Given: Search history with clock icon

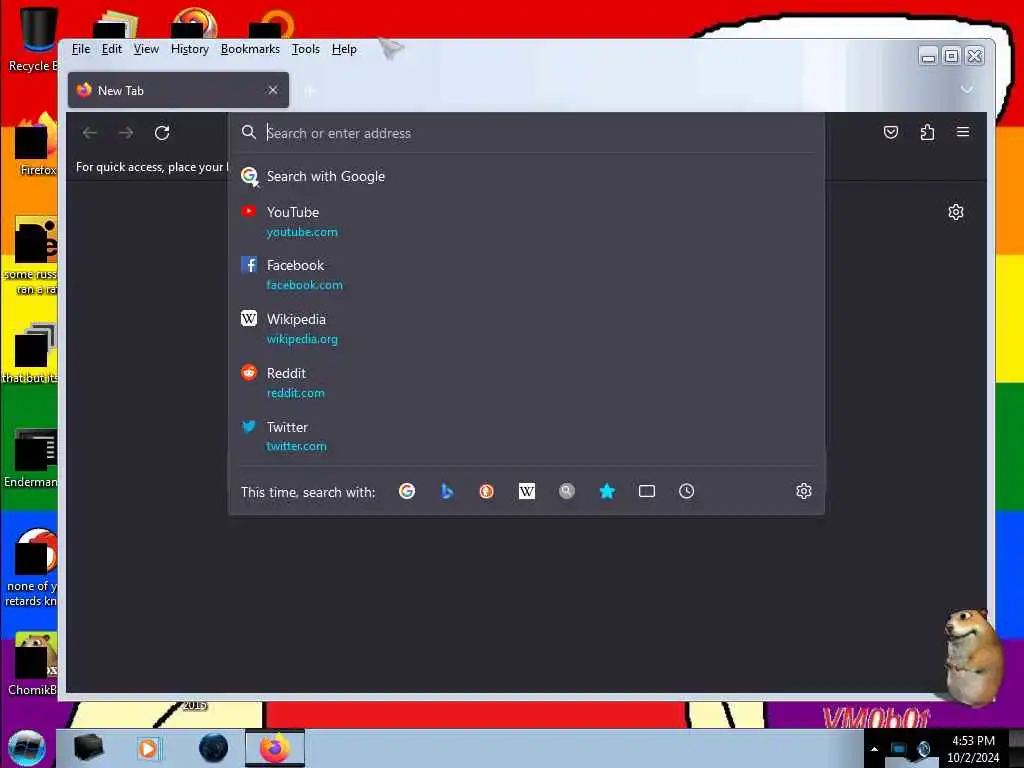Looking at the screenshot, I should (686, 491).
